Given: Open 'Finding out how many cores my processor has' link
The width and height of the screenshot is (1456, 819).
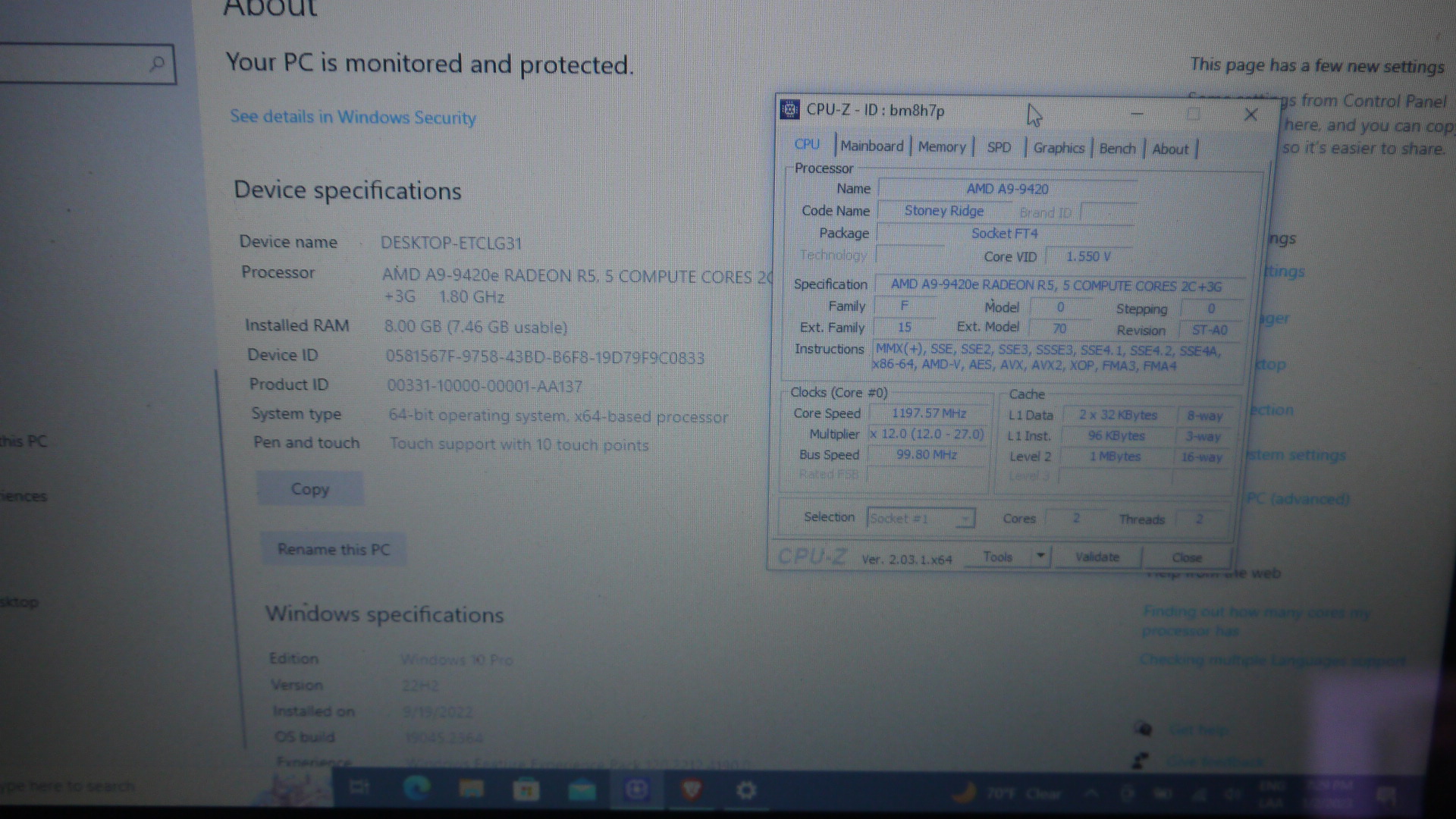Looking at the screenshot, I should 1256,621.
